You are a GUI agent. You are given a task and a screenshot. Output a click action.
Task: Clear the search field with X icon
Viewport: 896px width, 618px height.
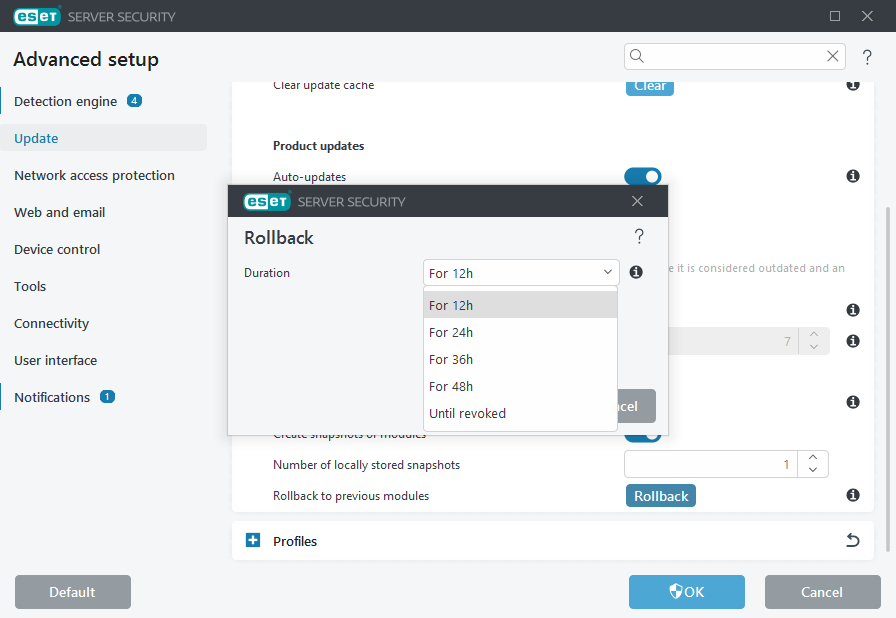click(x=833, y=56)
